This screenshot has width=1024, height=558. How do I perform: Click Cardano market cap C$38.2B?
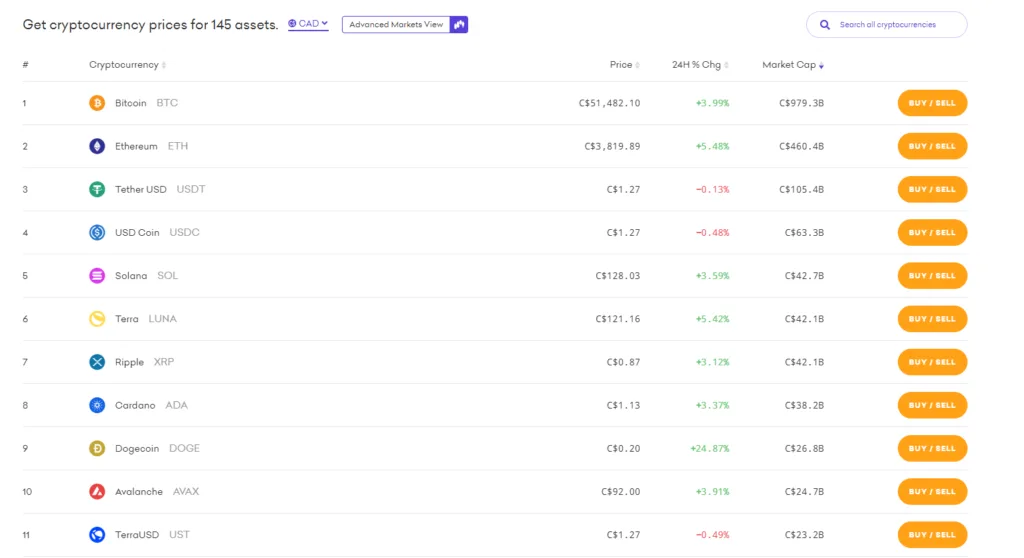coord(805,405)
